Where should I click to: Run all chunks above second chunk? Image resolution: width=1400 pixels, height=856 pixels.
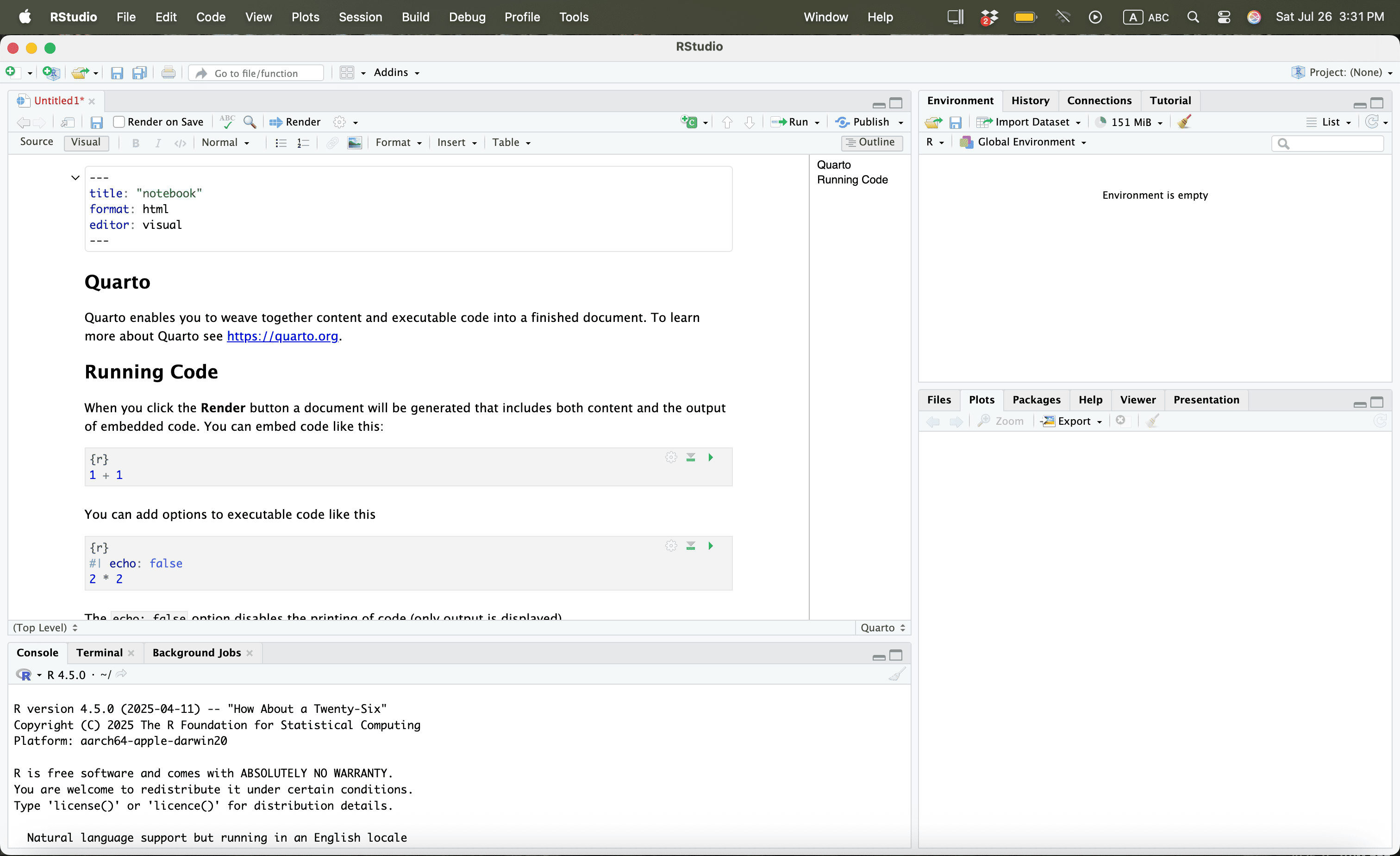(x=690, y=546)
